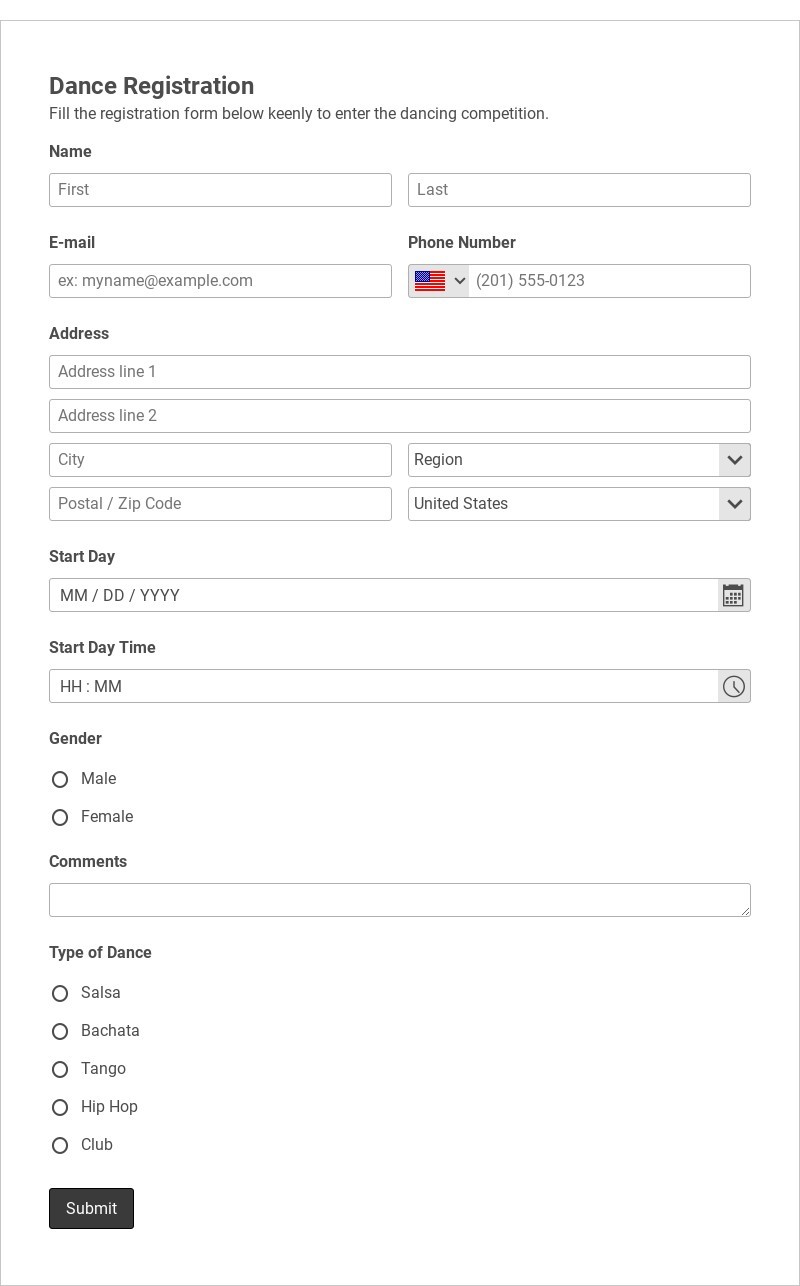
Task: Choose Hip Hop as type of dance
Action: 60,1107
